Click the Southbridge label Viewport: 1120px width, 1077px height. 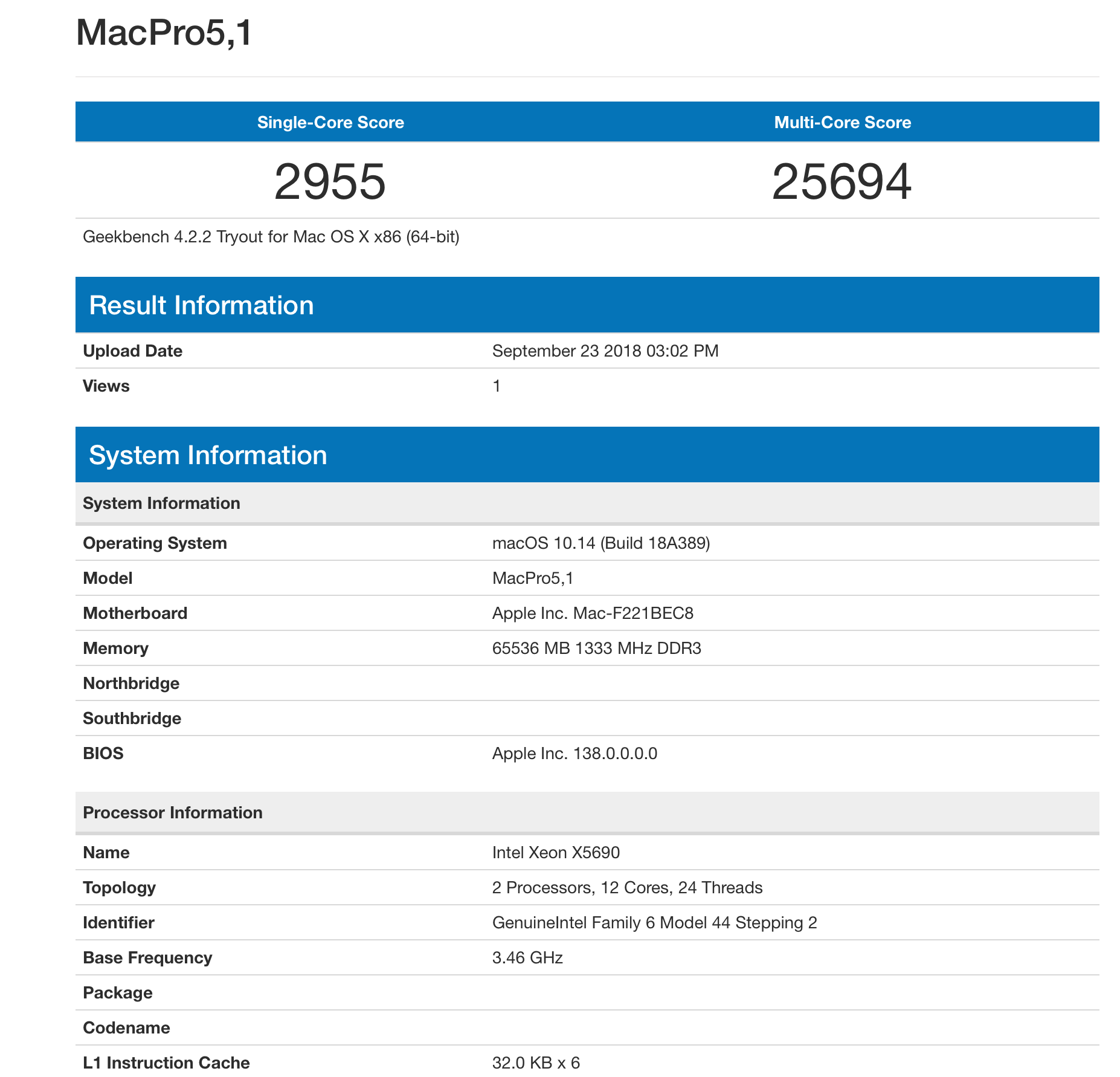point(132,719)
